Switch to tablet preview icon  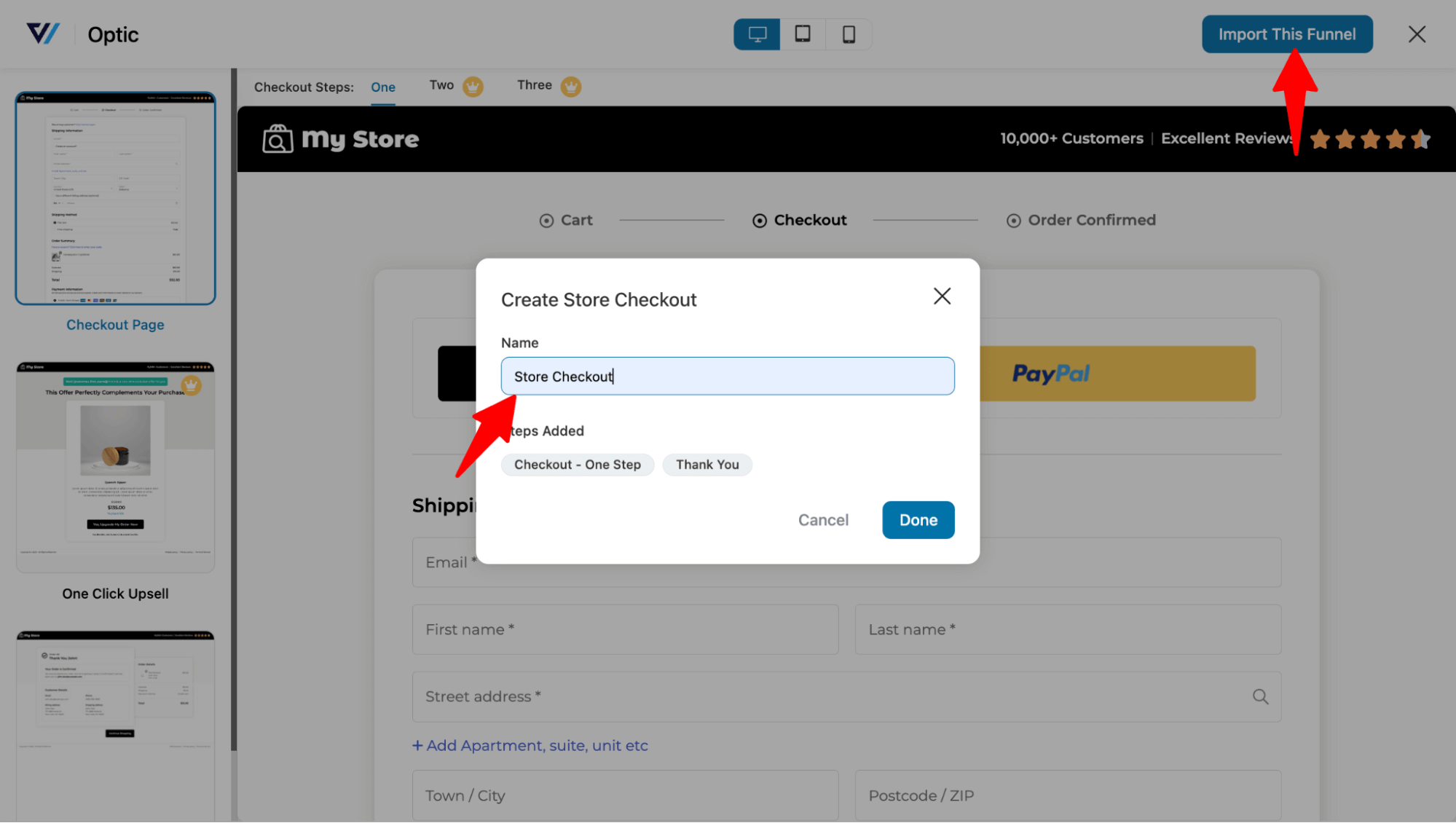click(x=803, y=34)
